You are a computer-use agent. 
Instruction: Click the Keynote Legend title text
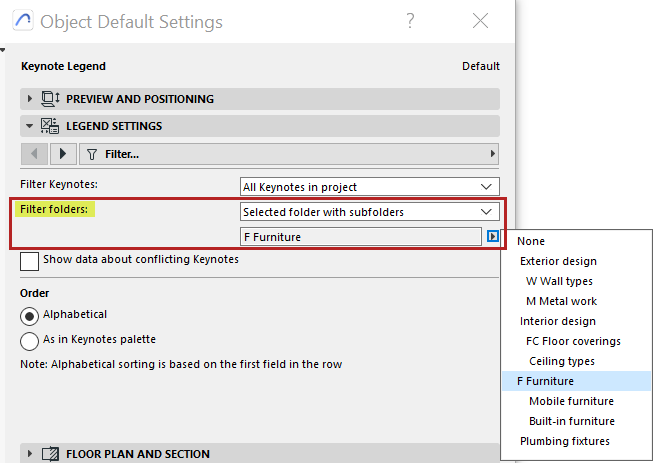(x=63, y=66)
